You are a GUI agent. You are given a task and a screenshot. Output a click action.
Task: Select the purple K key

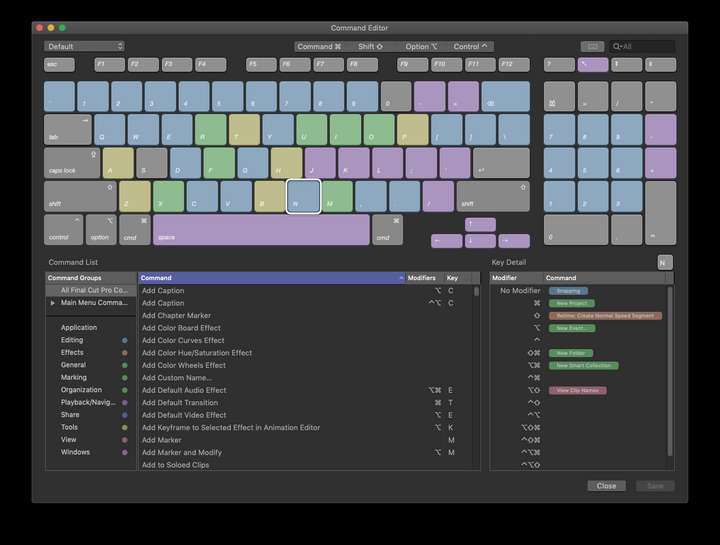click(x=354, y=163)
